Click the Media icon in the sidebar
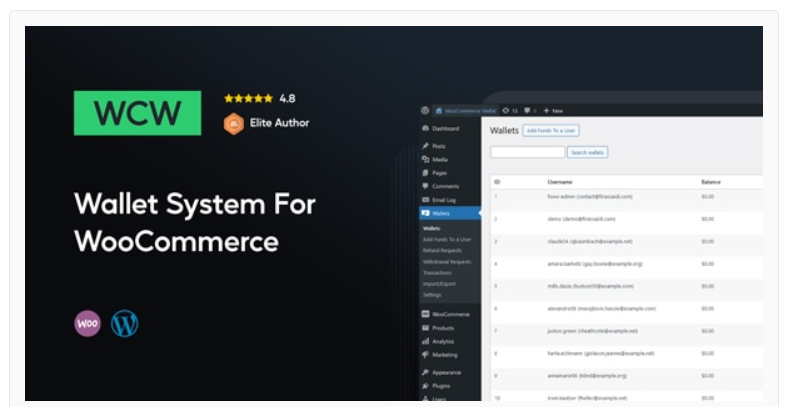This screenshot has width=803, height=407. click(425, 159)
